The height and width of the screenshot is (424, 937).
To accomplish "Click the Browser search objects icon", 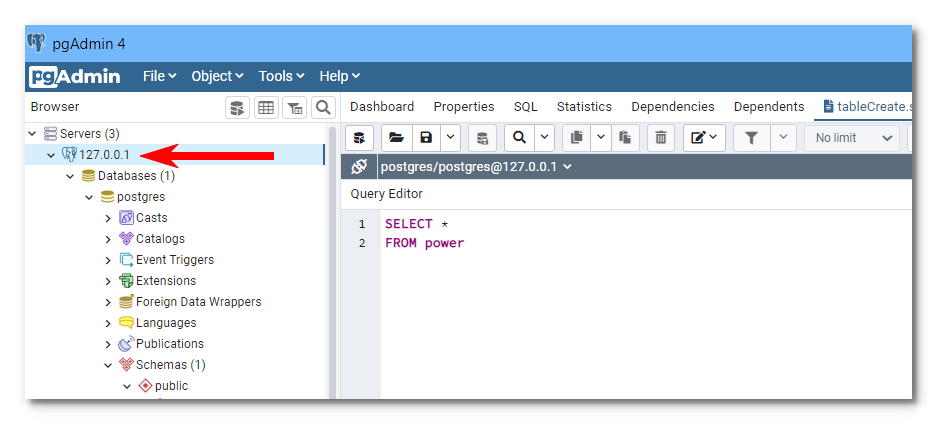I will (x=323, y=108).
